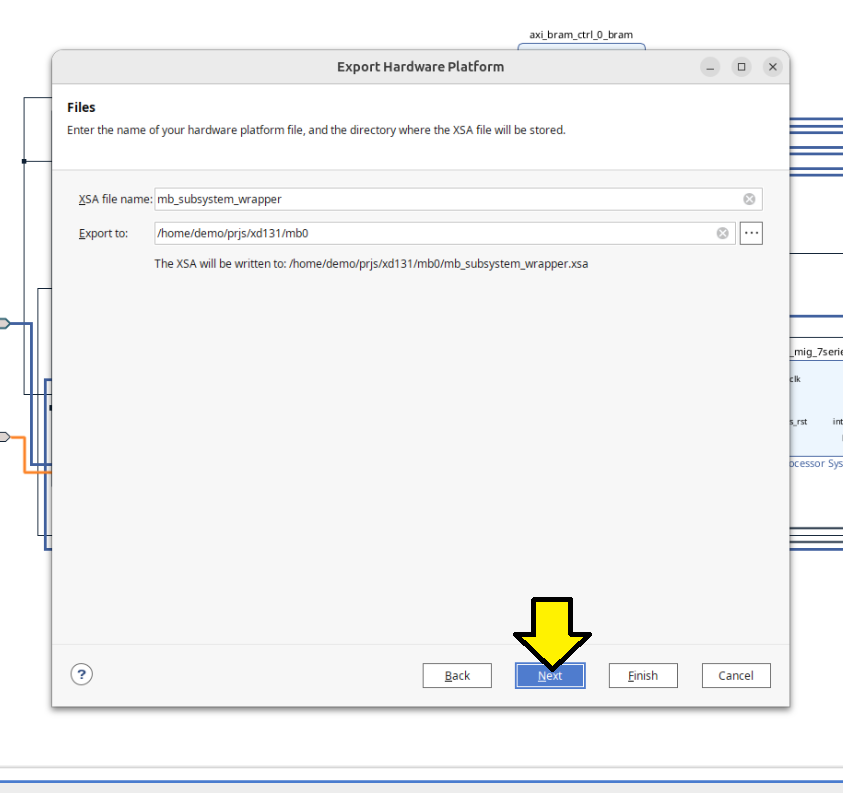843x793 pixels.
Task: Maximize the Export Hardware Platform dialog
Action: coord(741,67)
